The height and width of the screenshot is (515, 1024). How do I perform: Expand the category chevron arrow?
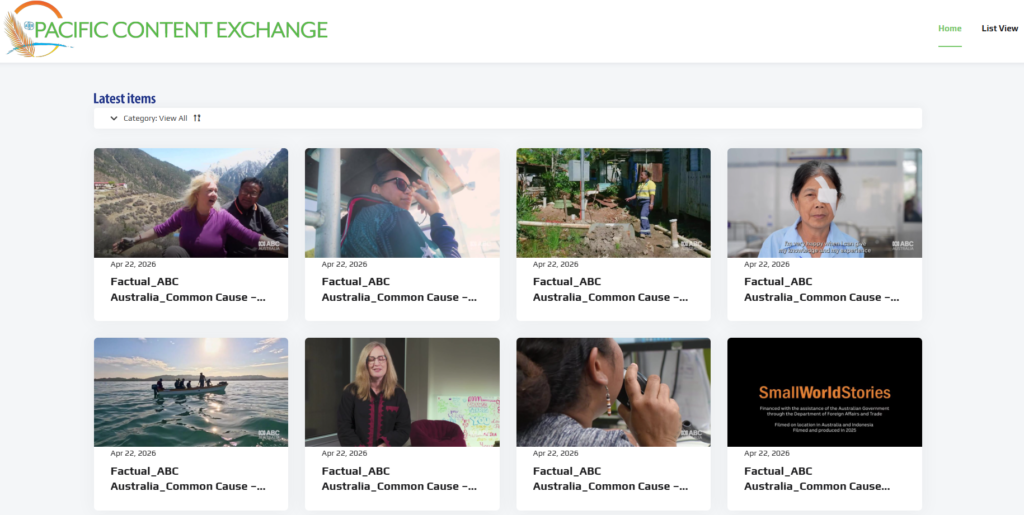pos(114,118)
